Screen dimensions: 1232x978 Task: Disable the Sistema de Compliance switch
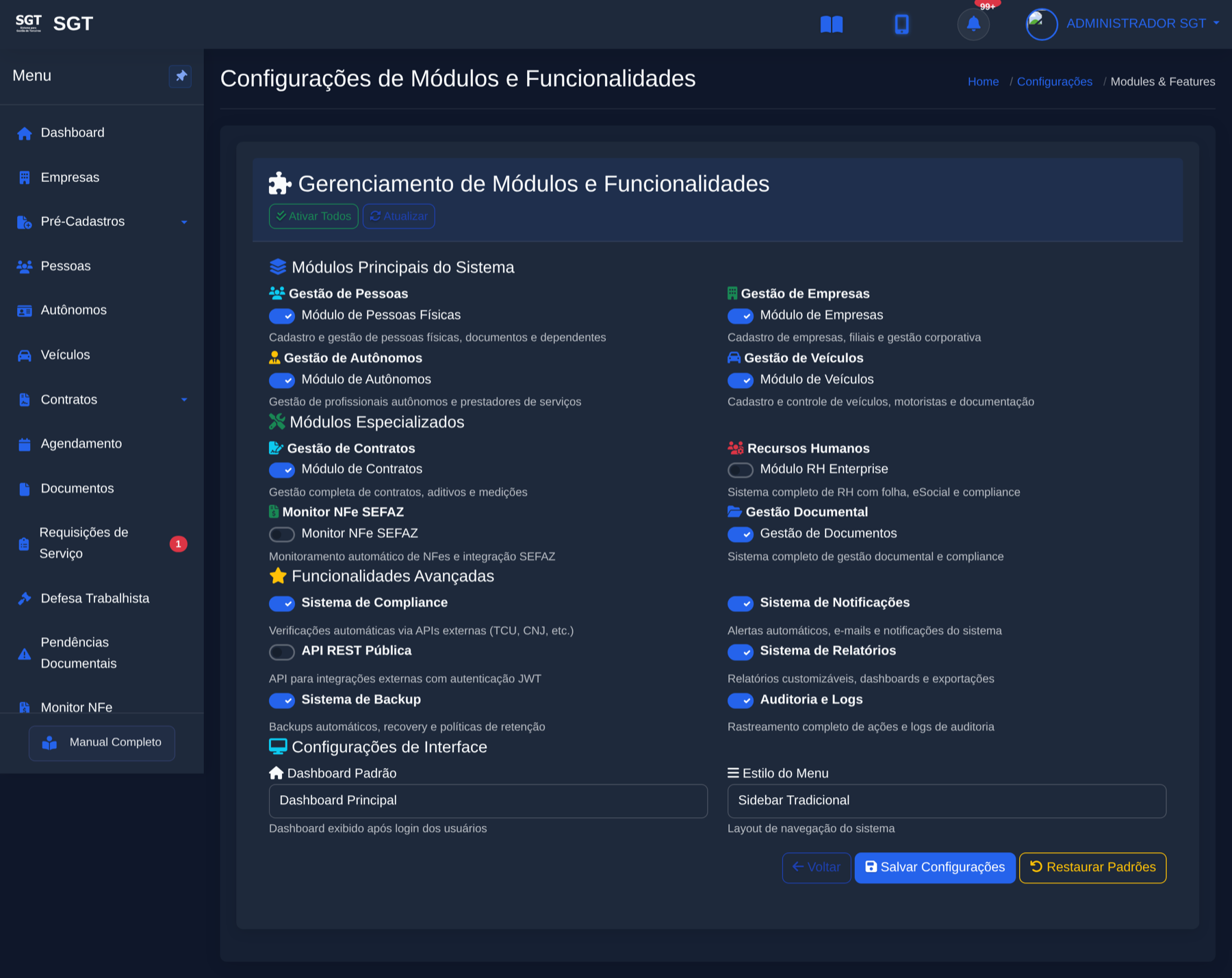pos(282,604)
